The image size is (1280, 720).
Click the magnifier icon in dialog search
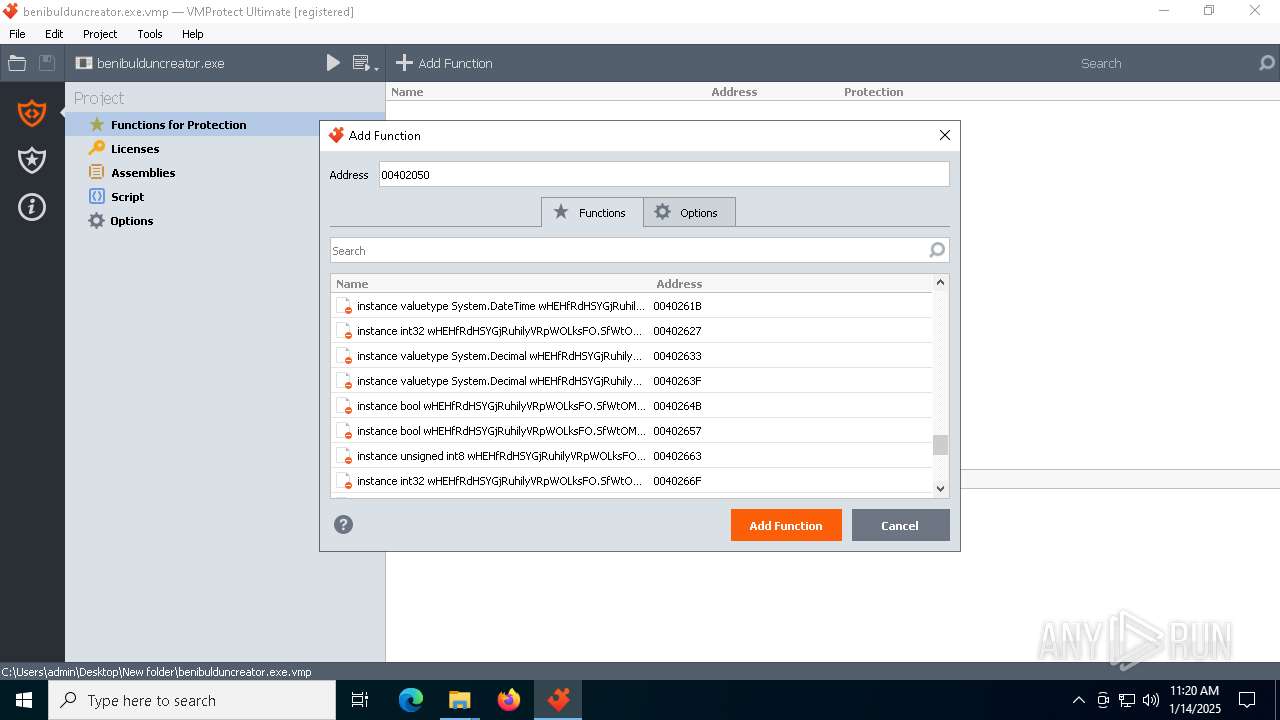point(937,250)
